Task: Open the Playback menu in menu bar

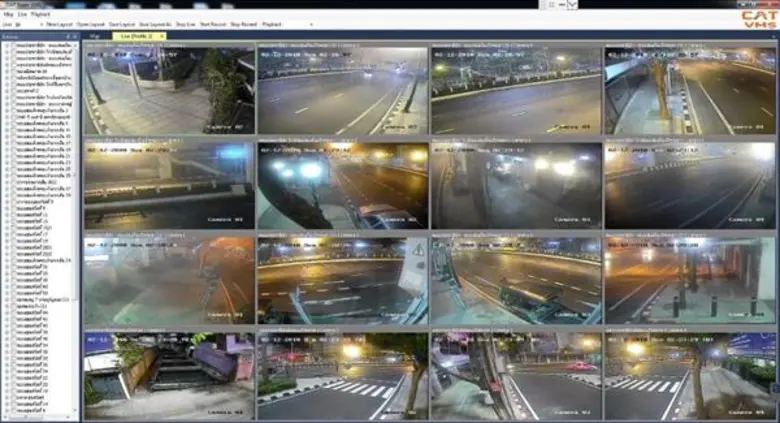Action: 41,15
